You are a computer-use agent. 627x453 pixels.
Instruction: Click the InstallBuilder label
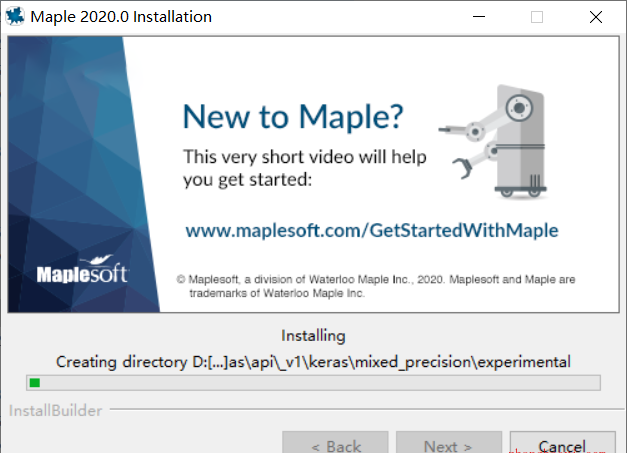pos(56,411)
